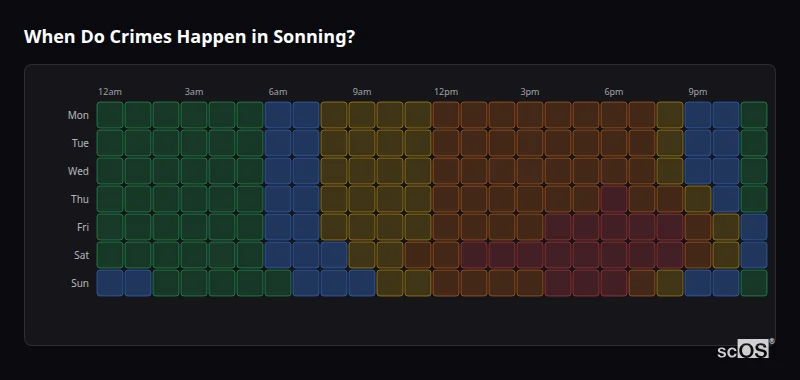Click the Sunday 9am blue cell

coord(362,283)
